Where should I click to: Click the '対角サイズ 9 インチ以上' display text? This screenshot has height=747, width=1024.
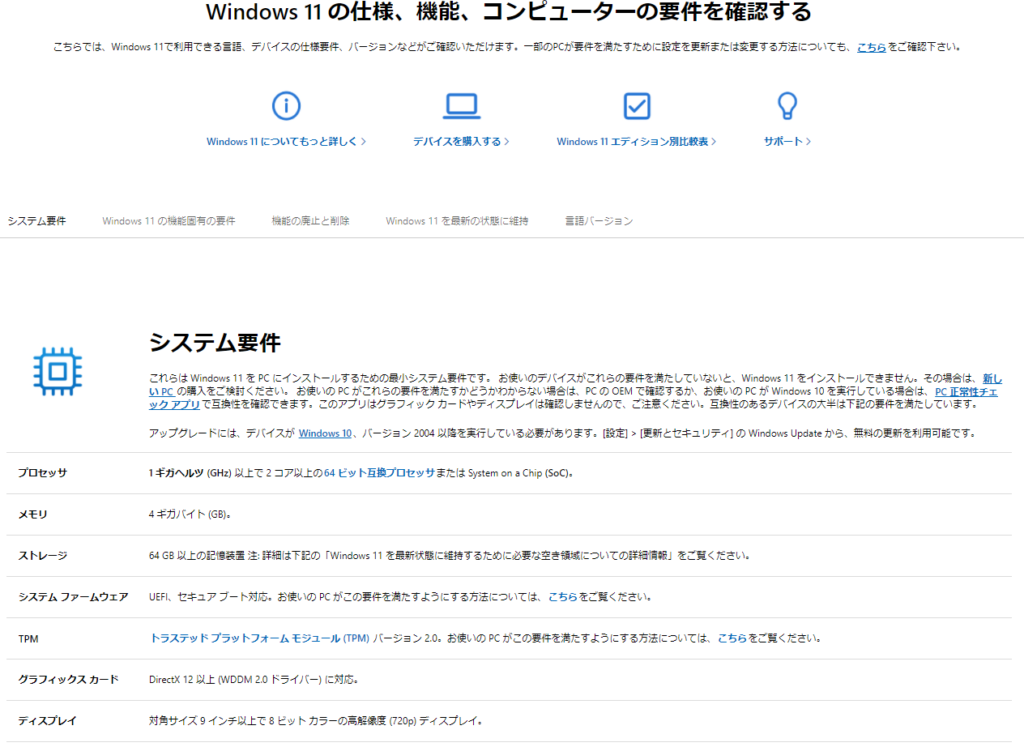pos(207,721)
